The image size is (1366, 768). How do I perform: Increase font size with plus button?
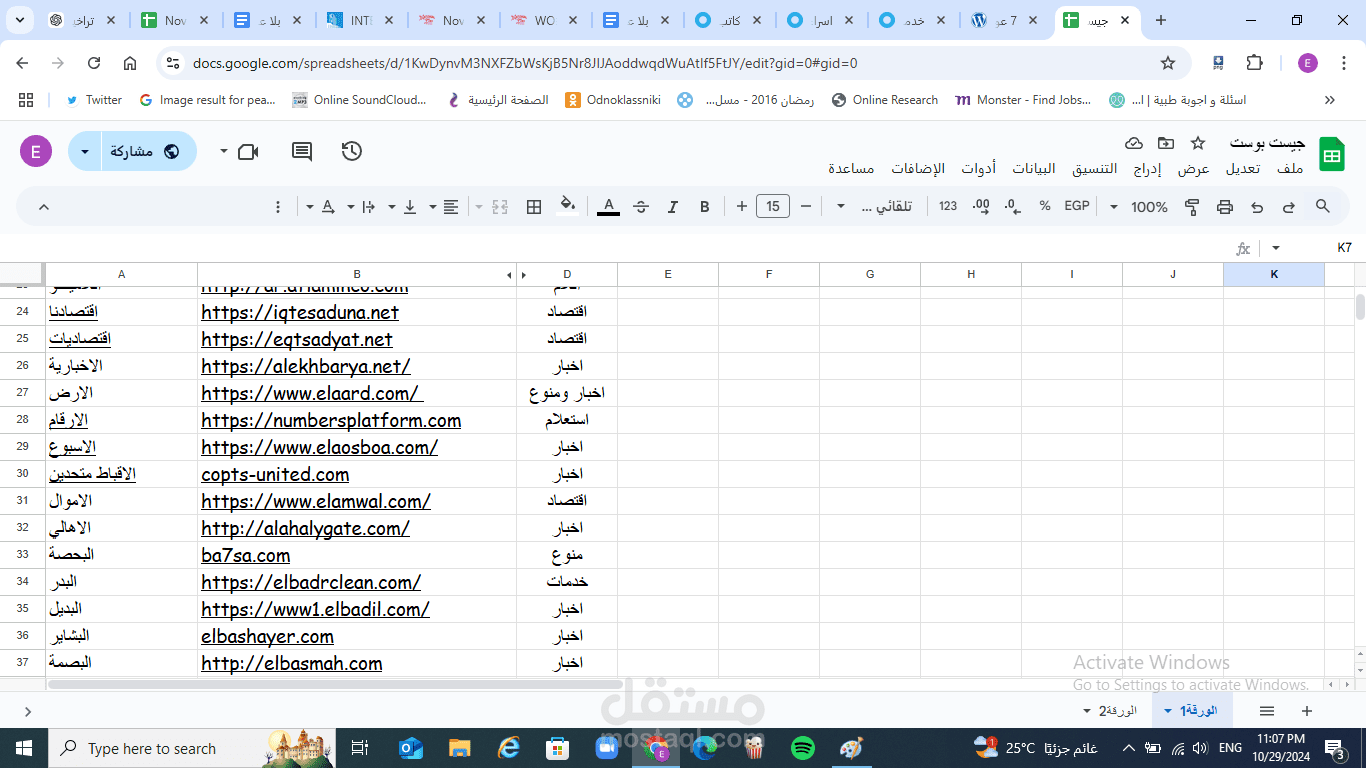pos(742,207)
